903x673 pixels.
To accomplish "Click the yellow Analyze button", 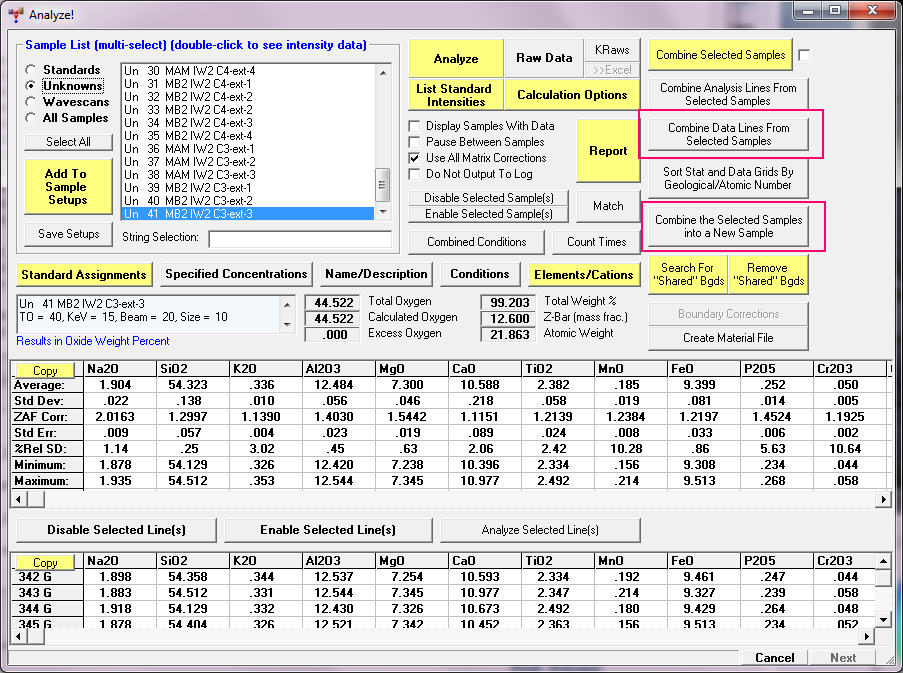I will tap(455, 58).
